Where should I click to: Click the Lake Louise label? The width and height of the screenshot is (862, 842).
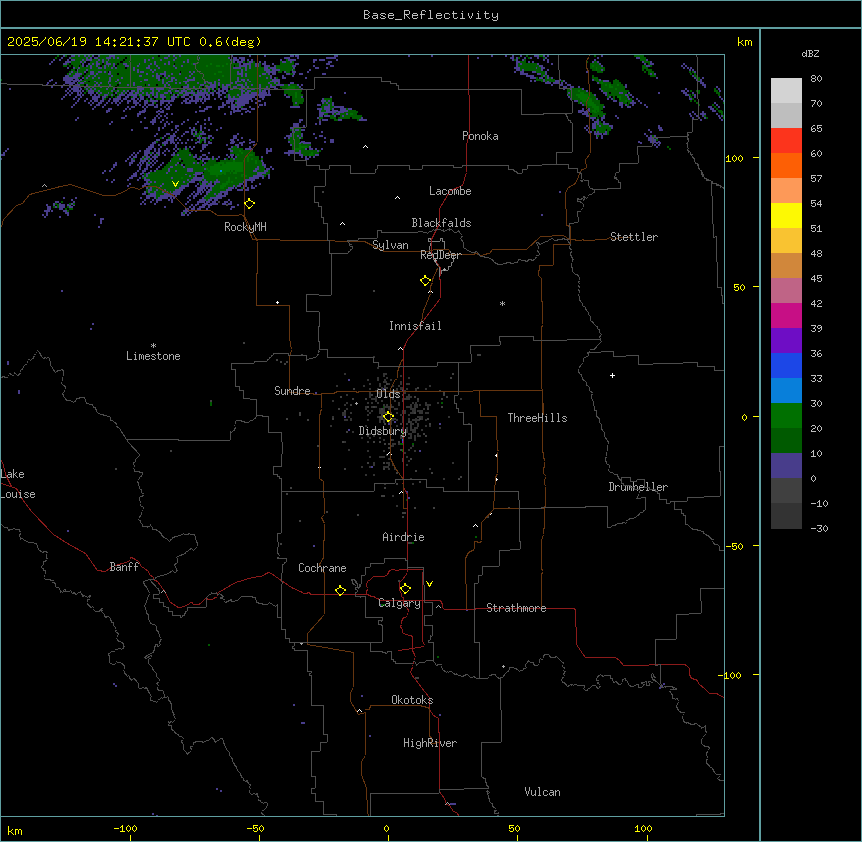(18, 484)
